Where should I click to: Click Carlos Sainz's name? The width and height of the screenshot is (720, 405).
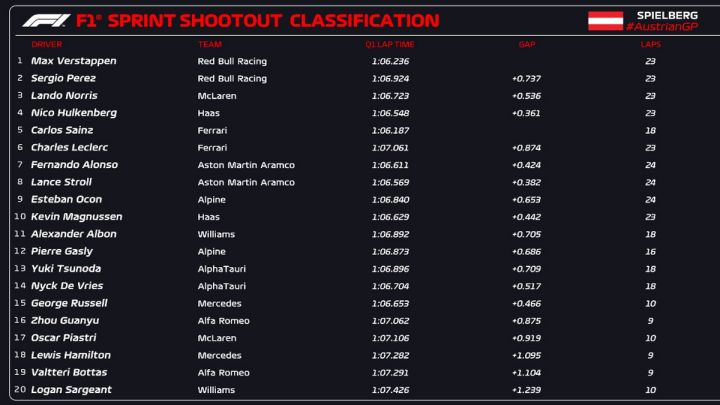62,130
